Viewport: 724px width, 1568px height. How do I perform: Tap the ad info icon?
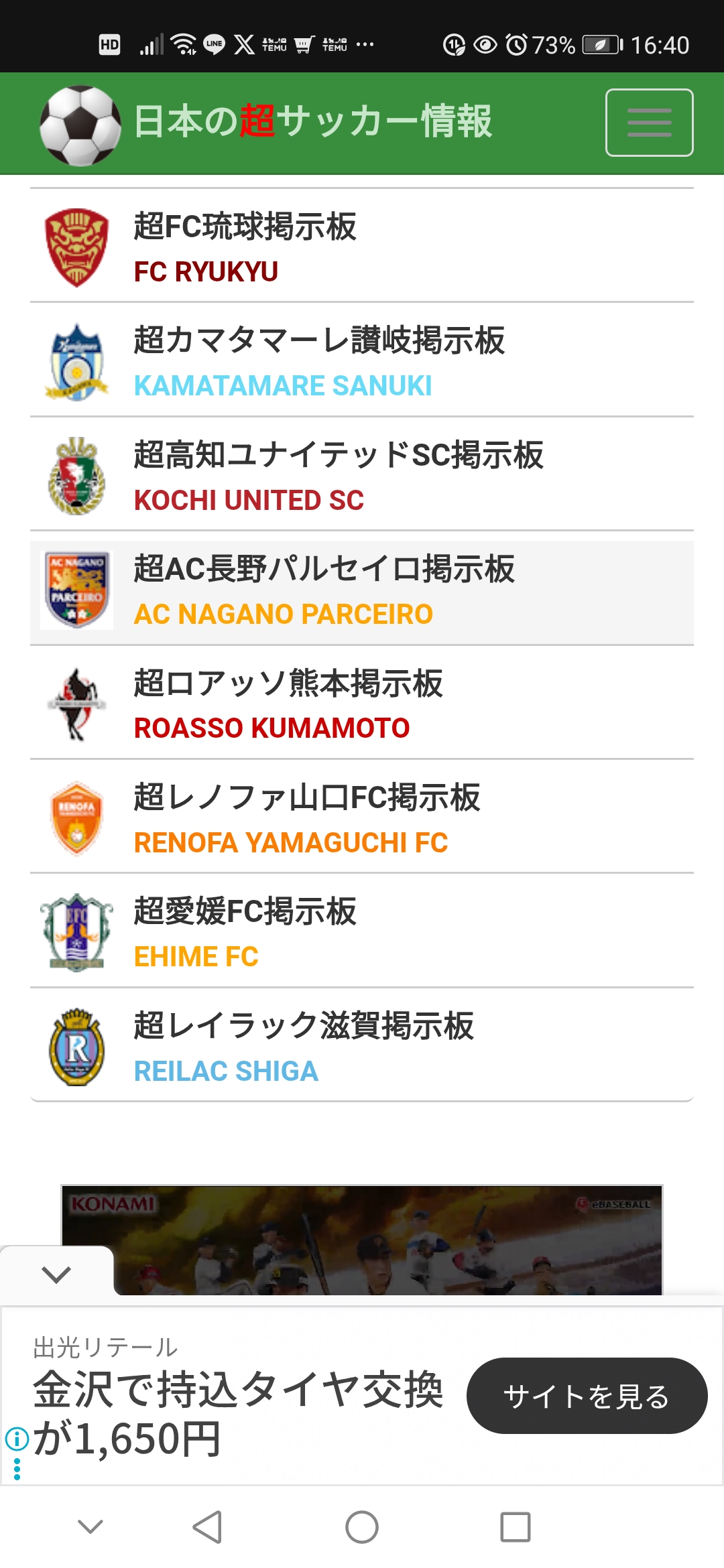click(x=17, y=1438)
